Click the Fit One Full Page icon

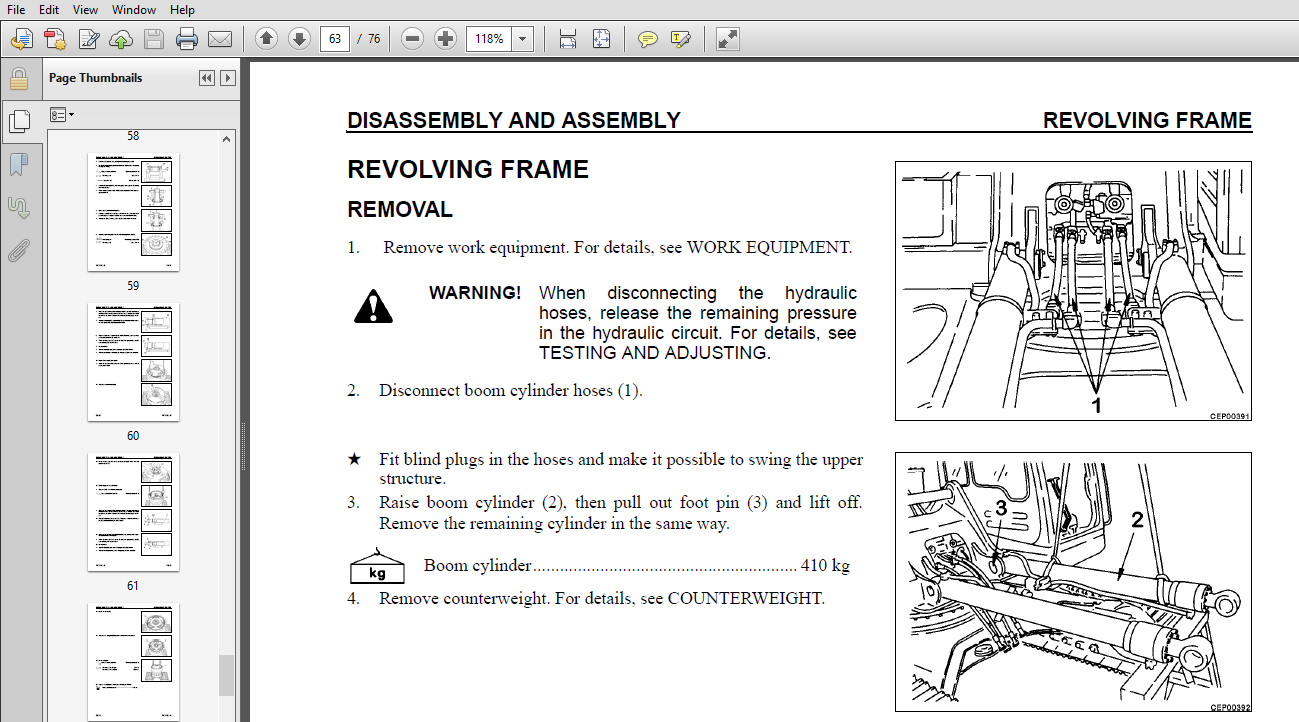tap(601, 39)
